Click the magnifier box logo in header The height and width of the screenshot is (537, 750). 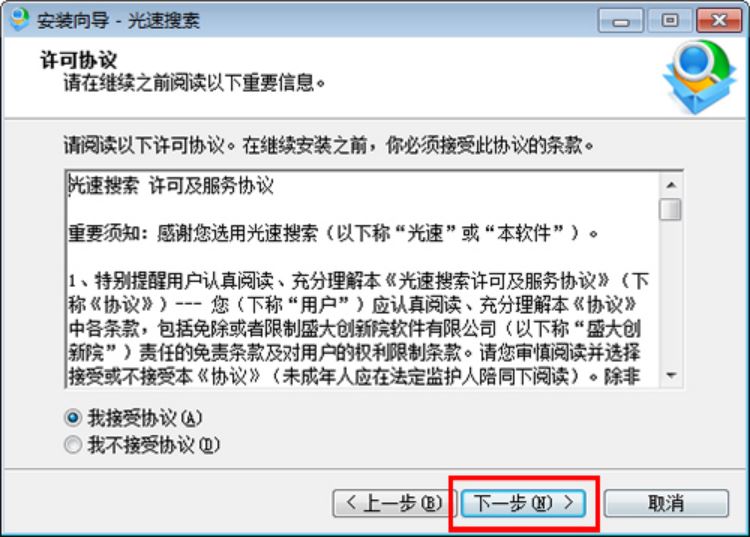coord(699,77)
